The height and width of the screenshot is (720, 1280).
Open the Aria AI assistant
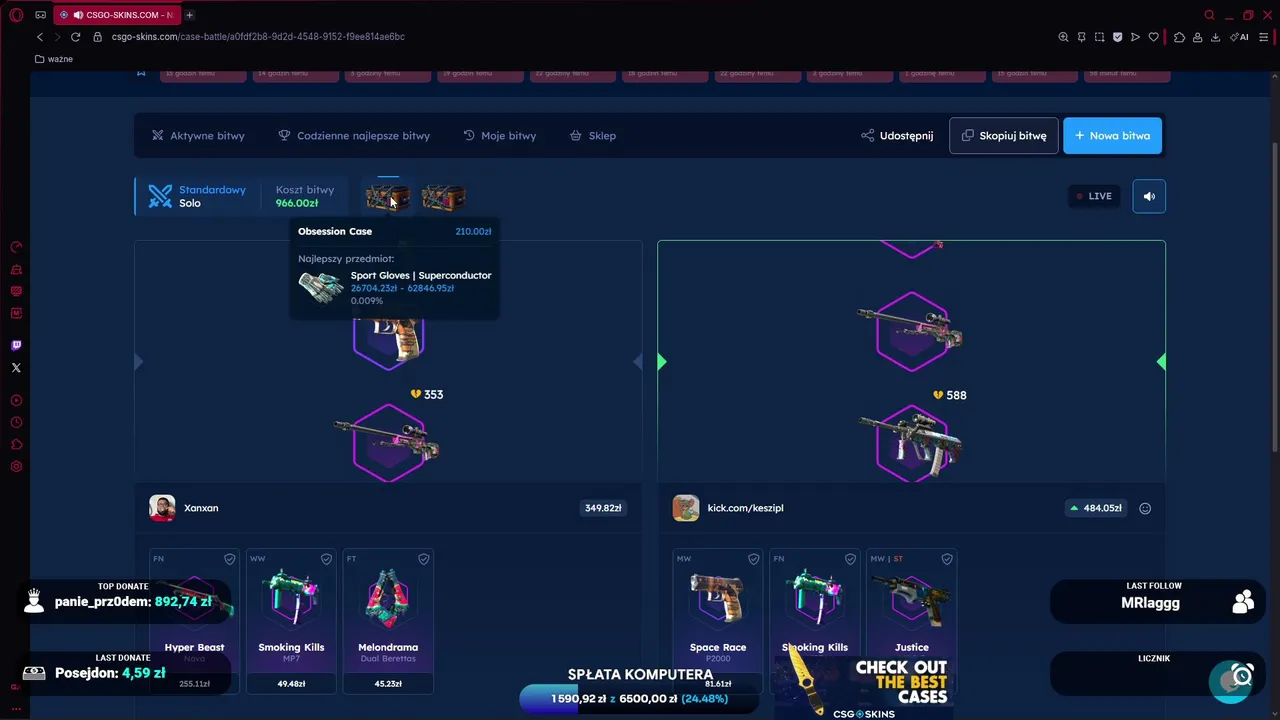(1241, 37)
